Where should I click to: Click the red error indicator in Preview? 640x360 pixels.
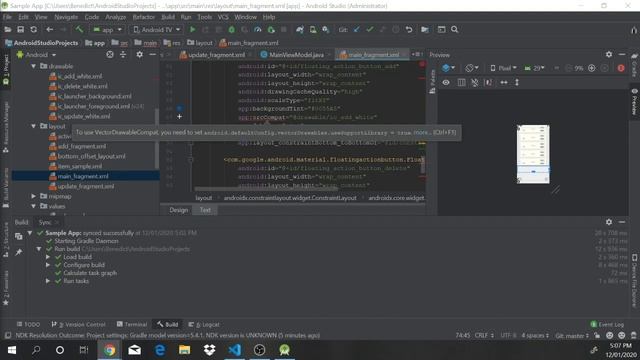(x=621, y=68)
